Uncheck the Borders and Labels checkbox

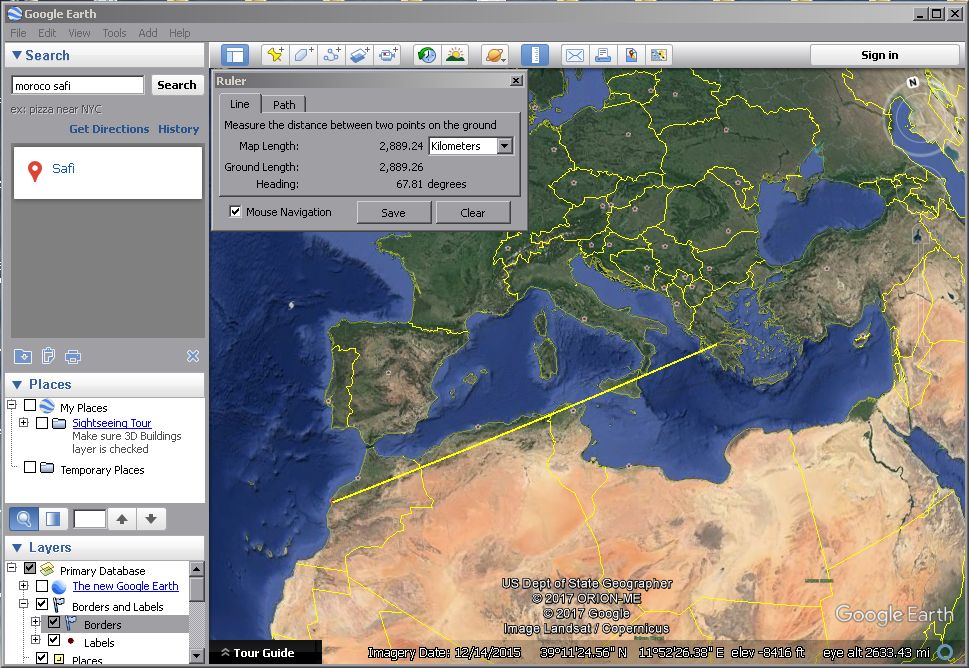coord(42,604)
